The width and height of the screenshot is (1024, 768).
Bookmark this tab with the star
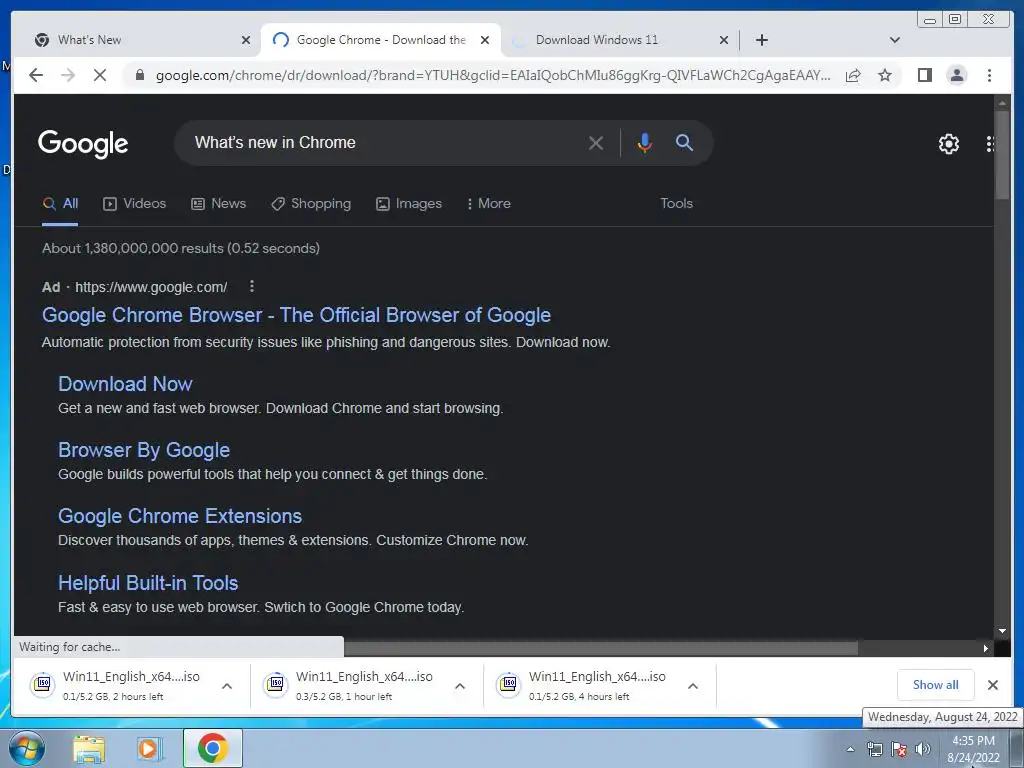[885, 75]
